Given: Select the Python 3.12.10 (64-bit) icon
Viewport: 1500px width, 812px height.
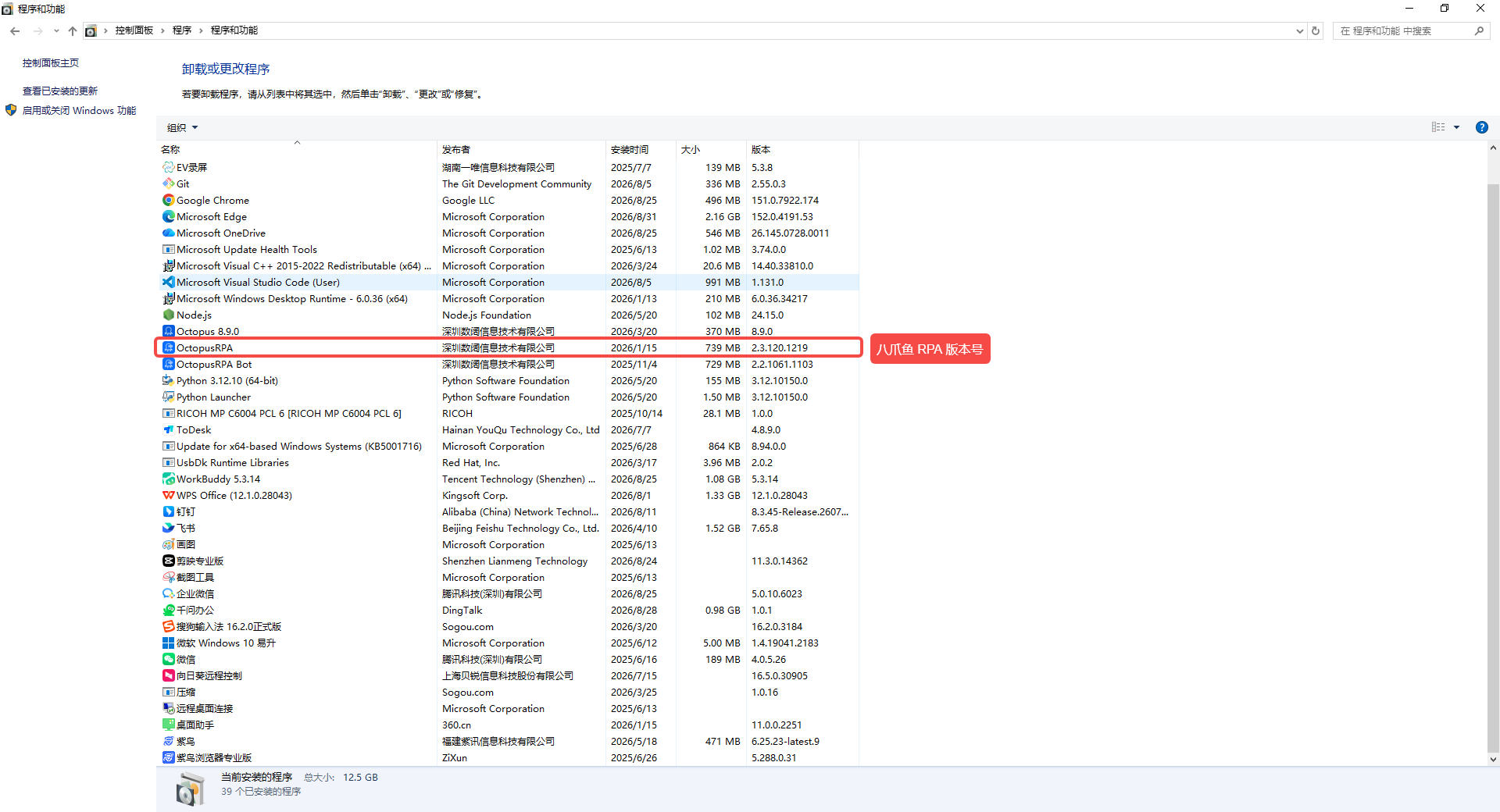Looking at the screenshot, I should point(168,380).
